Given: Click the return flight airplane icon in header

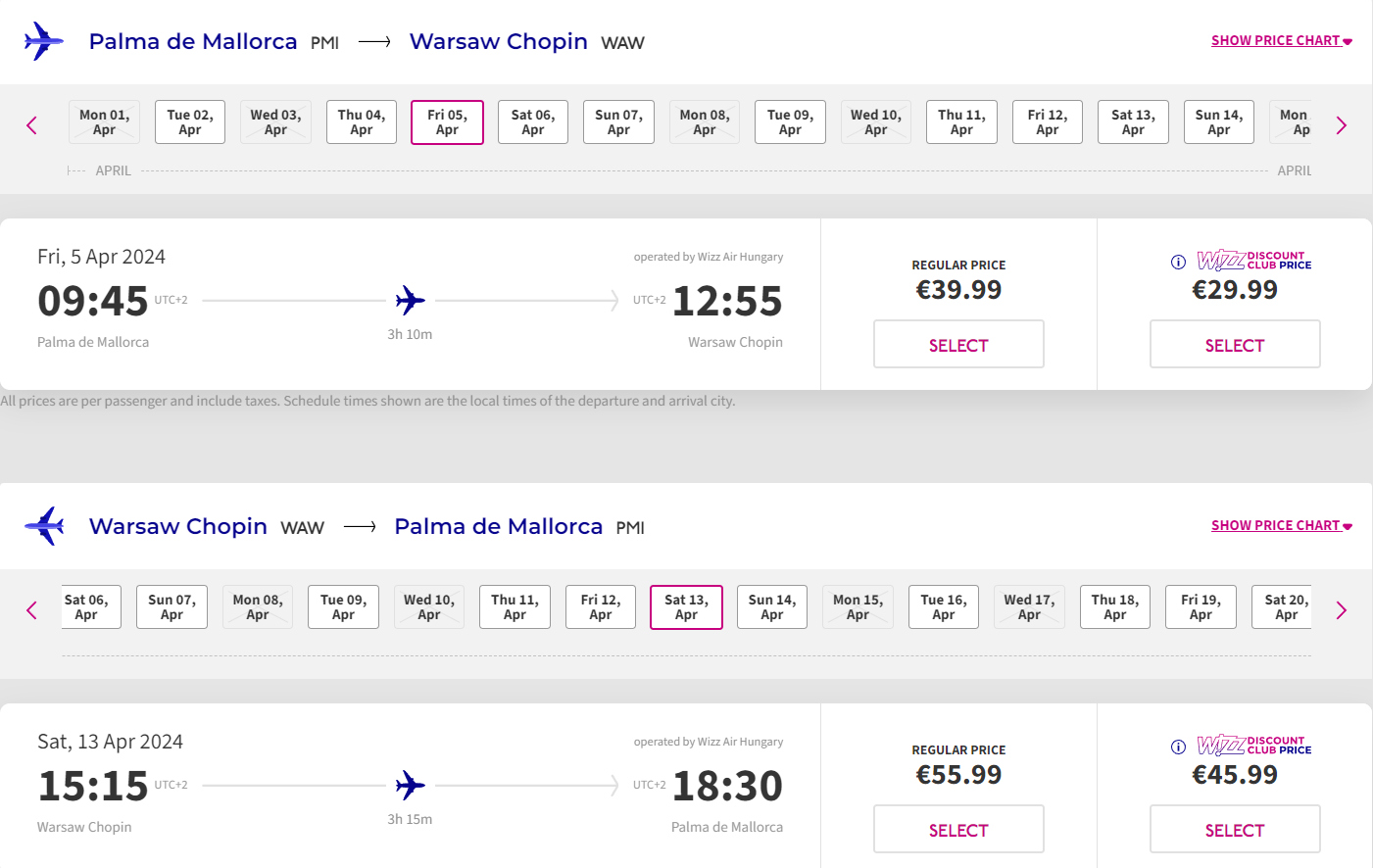Looking at the screenshot, I should click(x=45, y=526).
